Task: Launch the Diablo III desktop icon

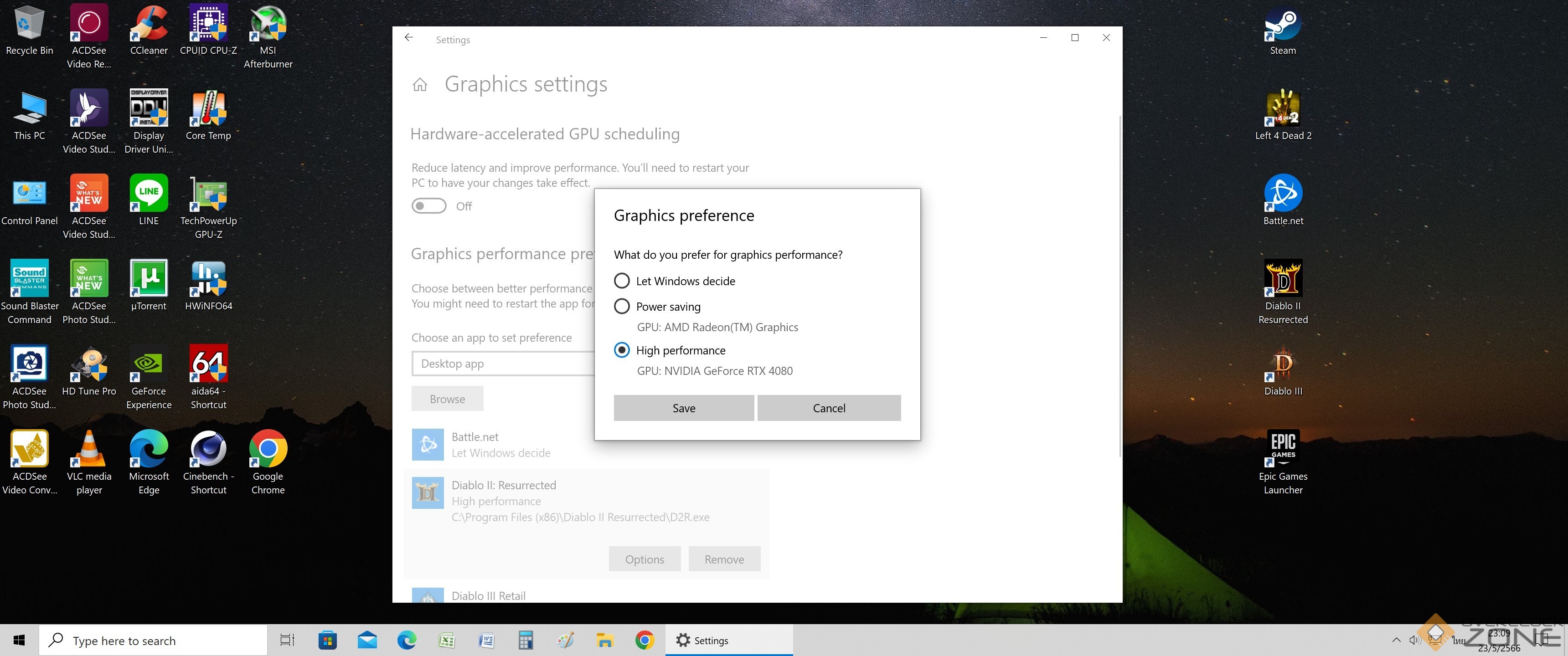Action: click(x=1283, y=371)
